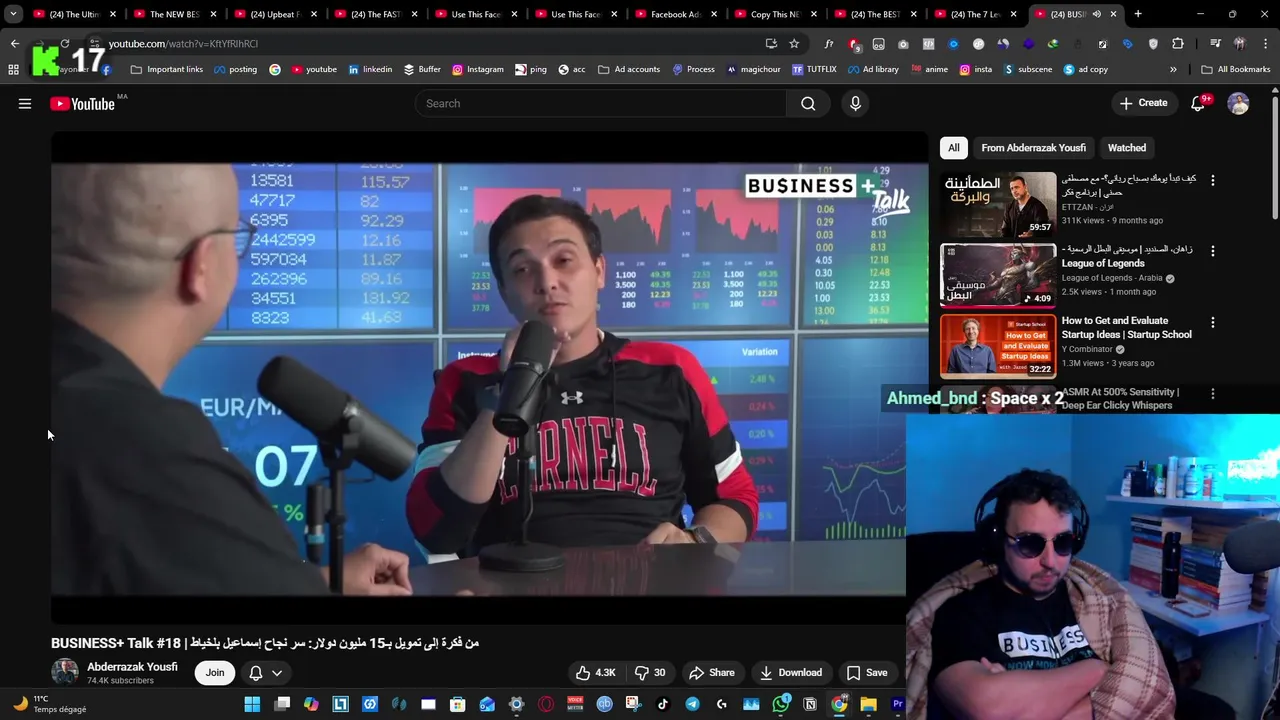The image size is (1280, 720).
Task: Open Telegram from the taskbar
Action: coord(692,704)
